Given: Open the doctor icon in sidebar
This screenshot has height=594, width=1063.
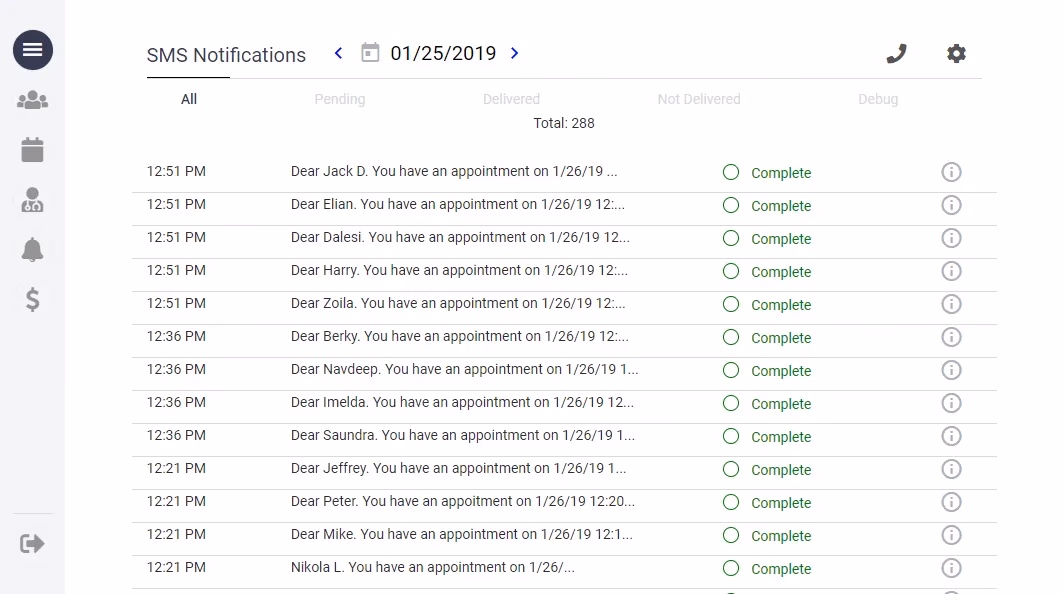Looking at the screenshot, I should tap(33, 200).
